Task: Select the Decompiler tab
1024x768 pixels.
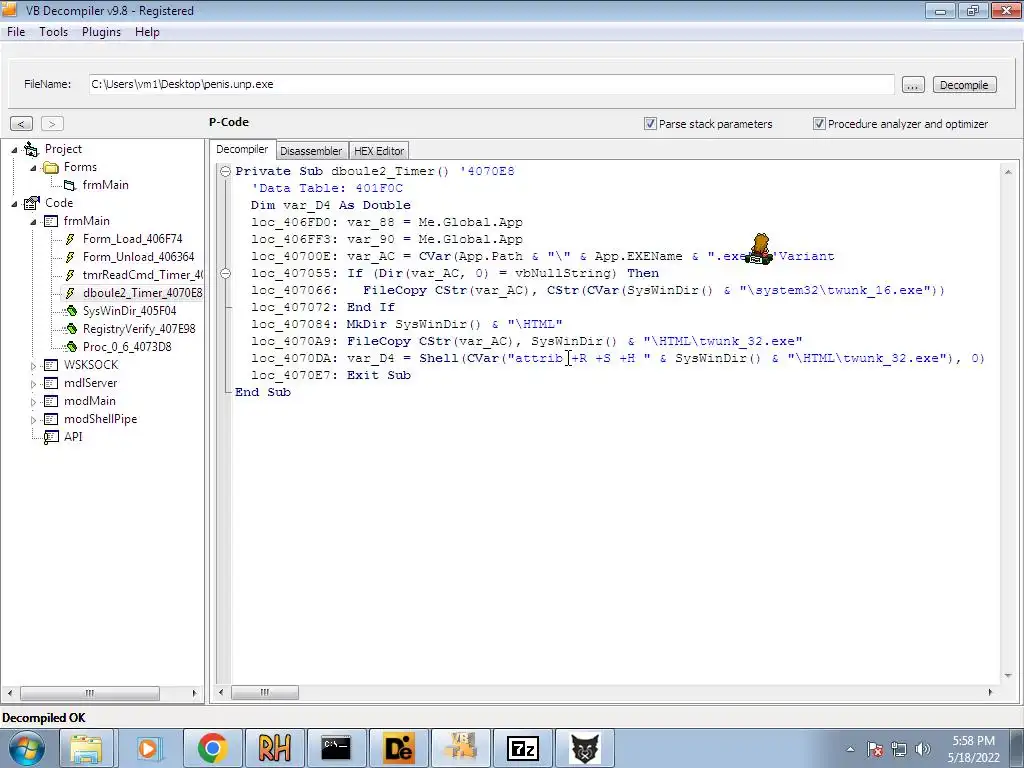Action: coord(242,150)
